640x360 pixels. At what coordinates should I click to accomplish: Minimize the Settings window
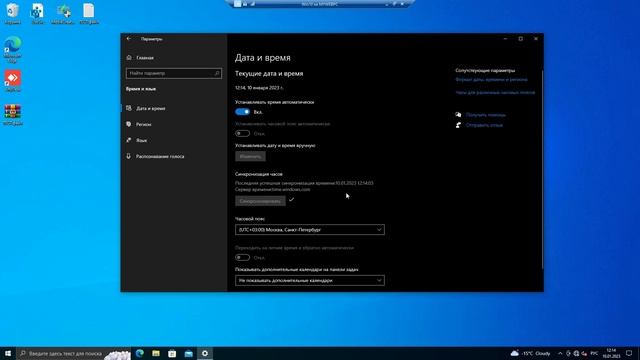point(505,39)
